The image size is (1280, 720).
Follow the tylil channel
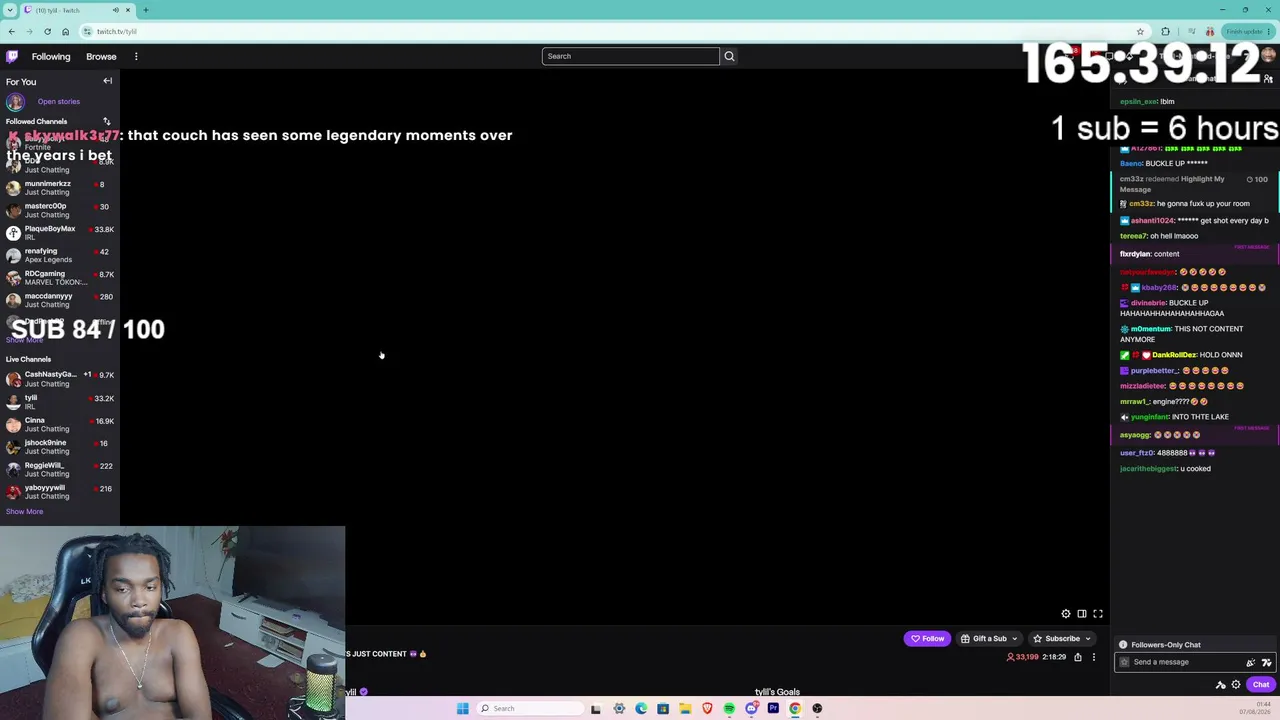(x=927, y=639)
